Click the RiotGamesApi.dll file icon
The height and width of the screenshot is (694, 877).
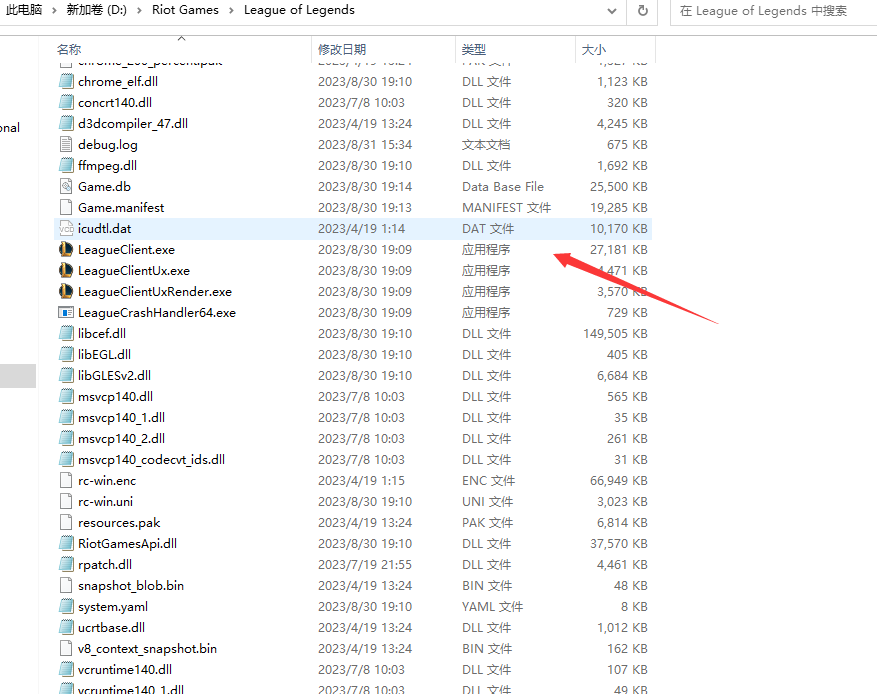click(66, 544)
